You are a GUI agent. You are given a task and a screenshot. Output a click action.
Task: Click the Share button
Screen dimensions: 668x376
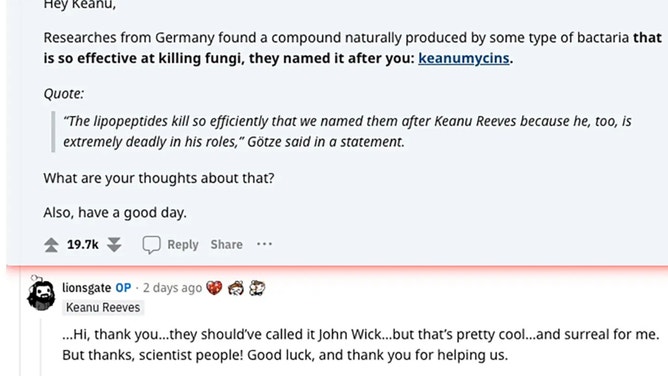[226, 244]
